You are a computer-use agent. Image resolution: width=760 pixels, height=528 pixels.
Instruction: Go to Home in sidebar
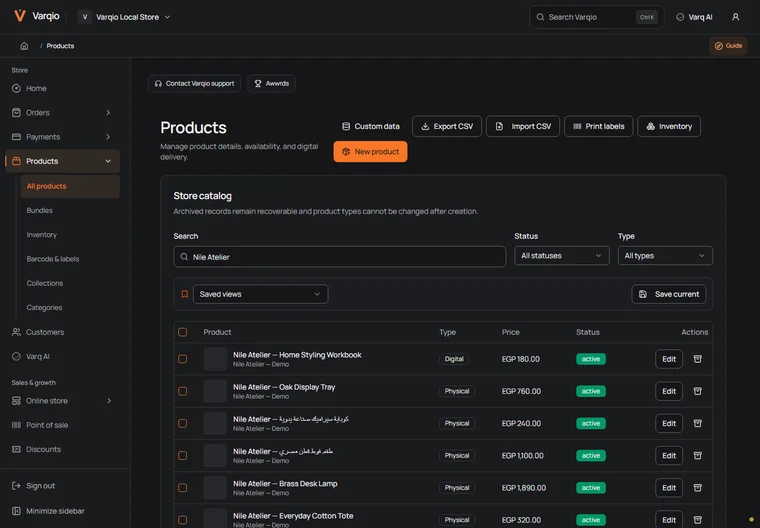(x=62, y=88)
